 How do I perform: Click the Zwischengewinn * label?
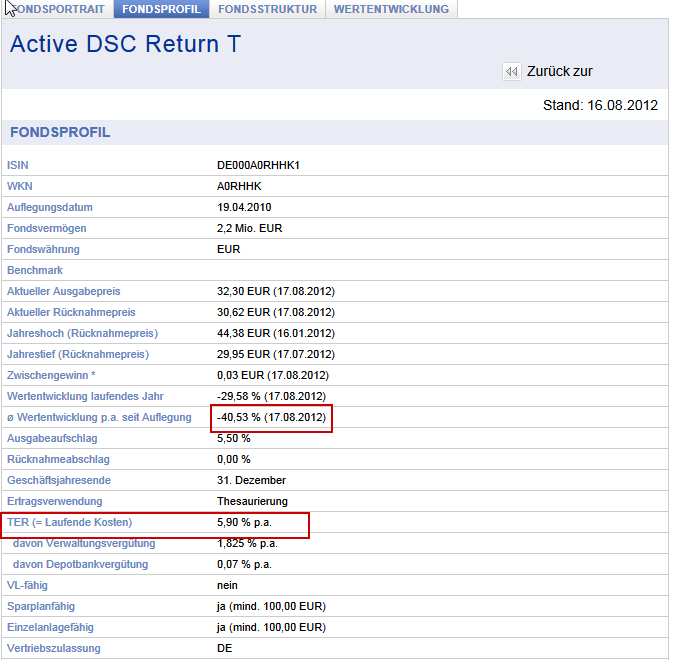pos(51,375)
